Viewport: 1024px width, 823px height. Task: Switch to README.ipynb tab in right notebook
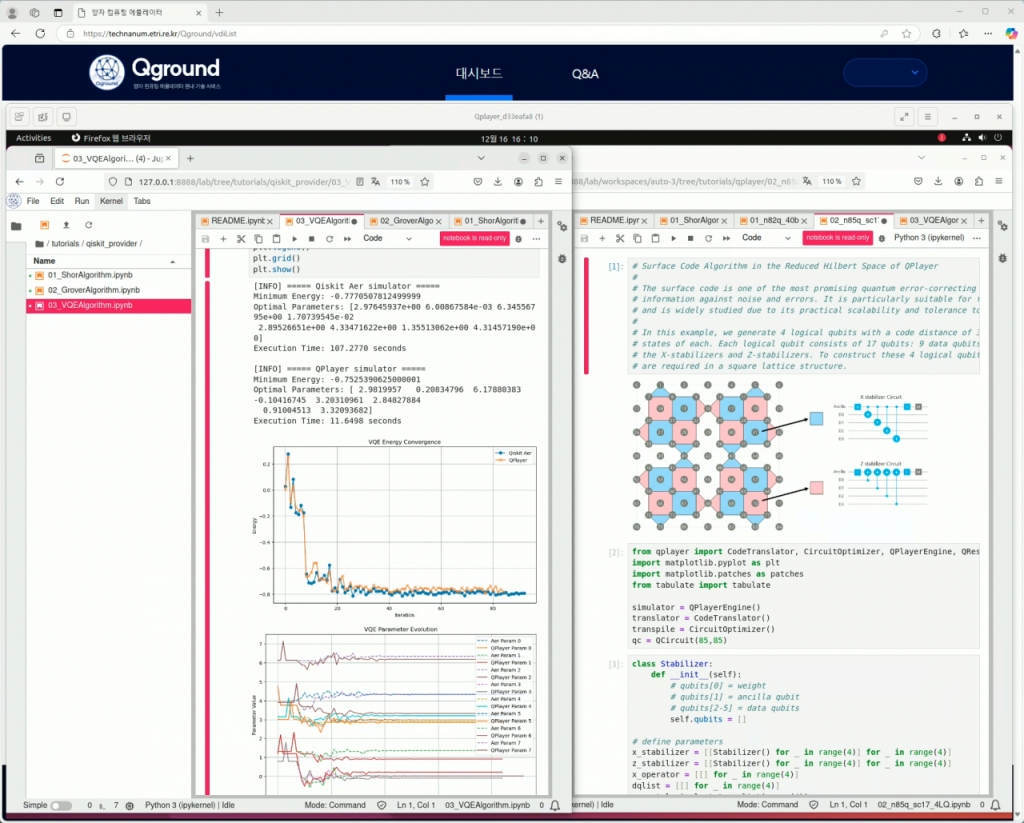[x=614, y=221]
